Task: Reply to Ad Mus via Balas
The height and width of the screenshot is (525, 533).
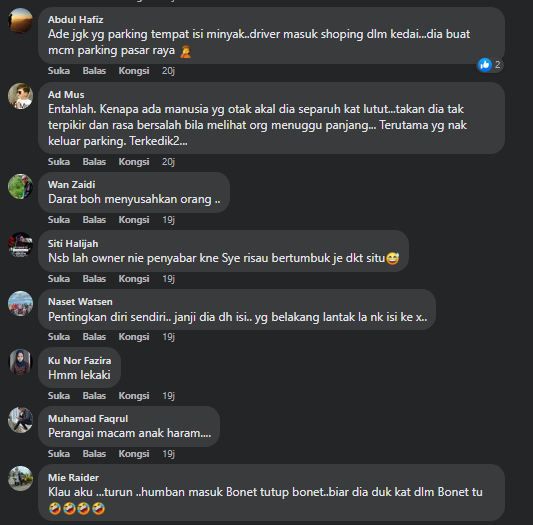Action: point(94,162)
